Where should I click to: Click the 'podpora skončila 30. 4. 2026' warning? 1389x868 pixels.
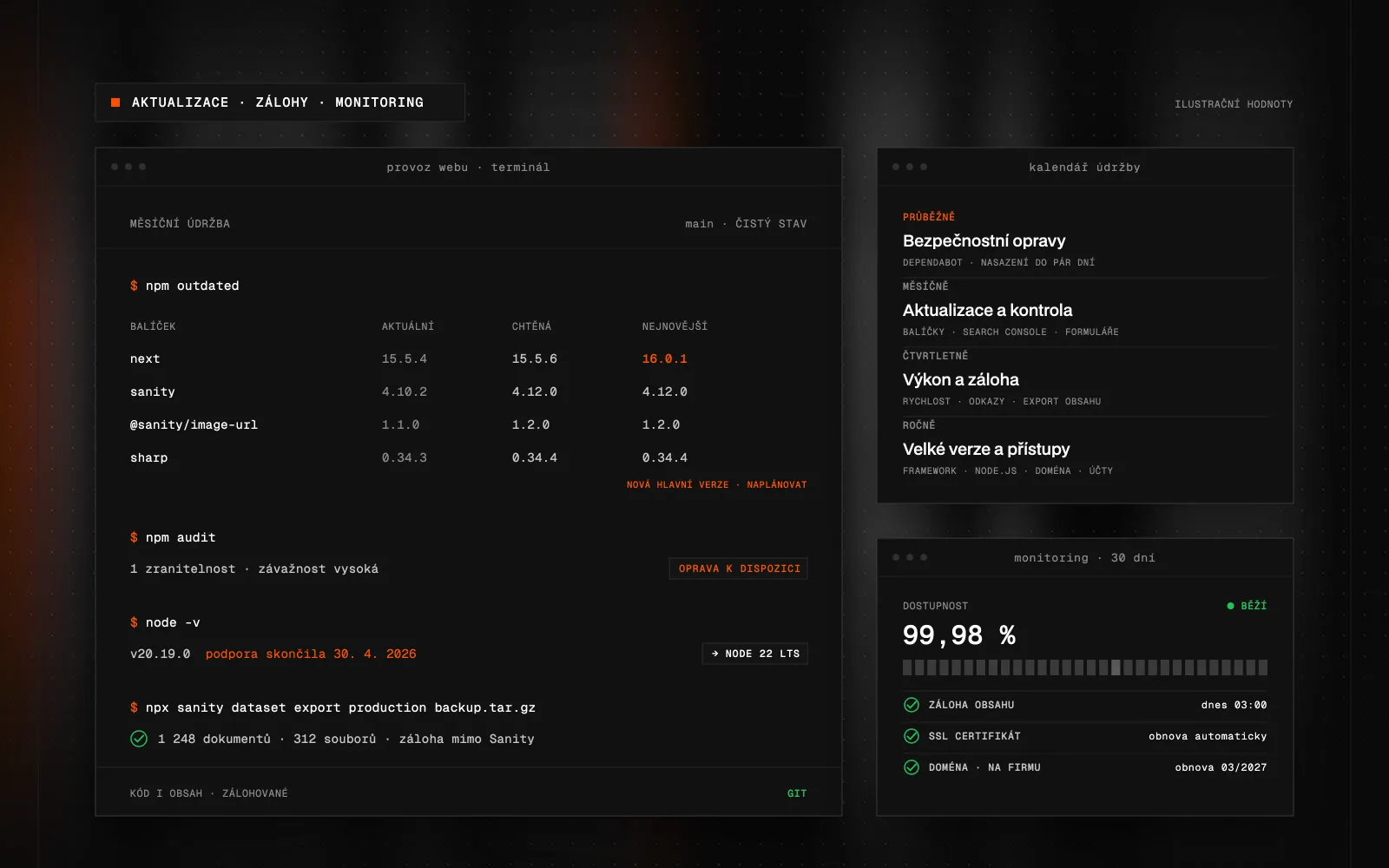[x=311, y=654]
